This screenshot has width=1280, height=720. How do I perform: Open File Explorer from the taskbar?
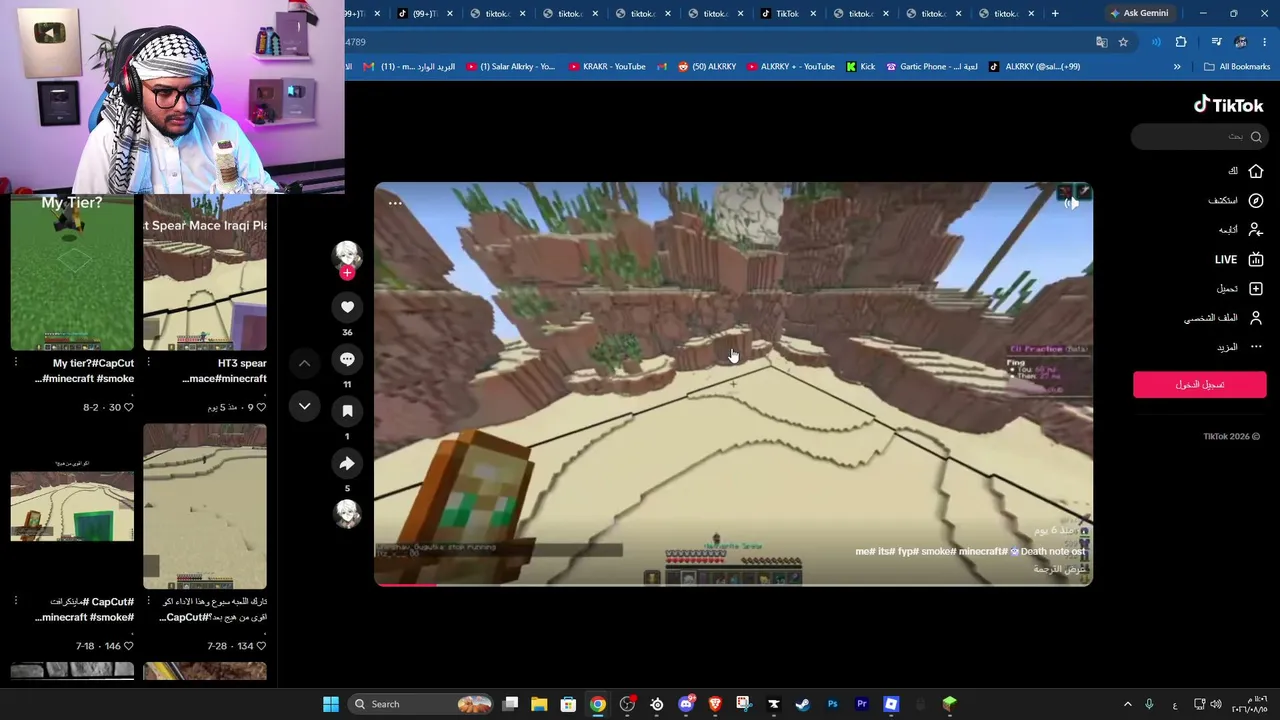click(539, 704)
